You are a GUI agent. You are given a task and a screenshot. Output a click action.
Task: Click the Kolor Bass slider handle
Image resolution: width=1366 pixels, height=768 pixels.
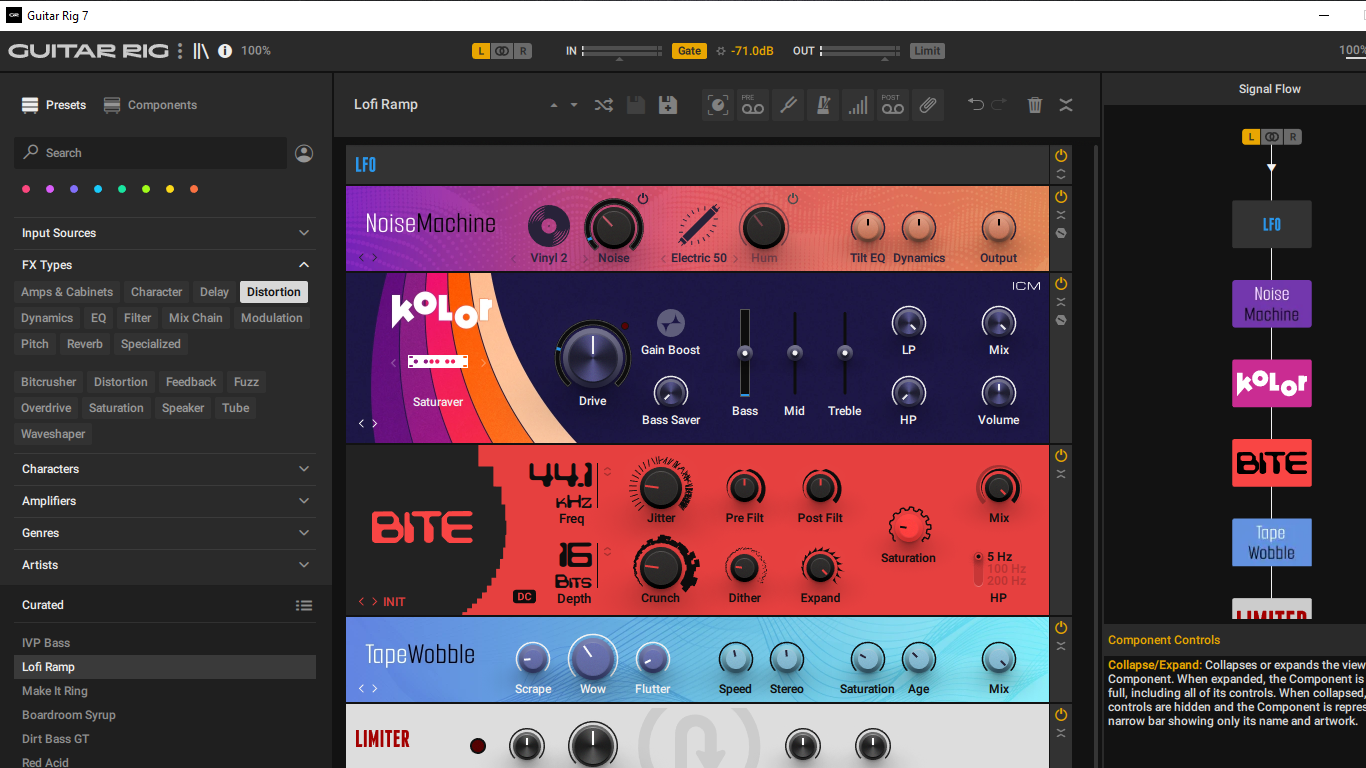[x=745, y=353]
